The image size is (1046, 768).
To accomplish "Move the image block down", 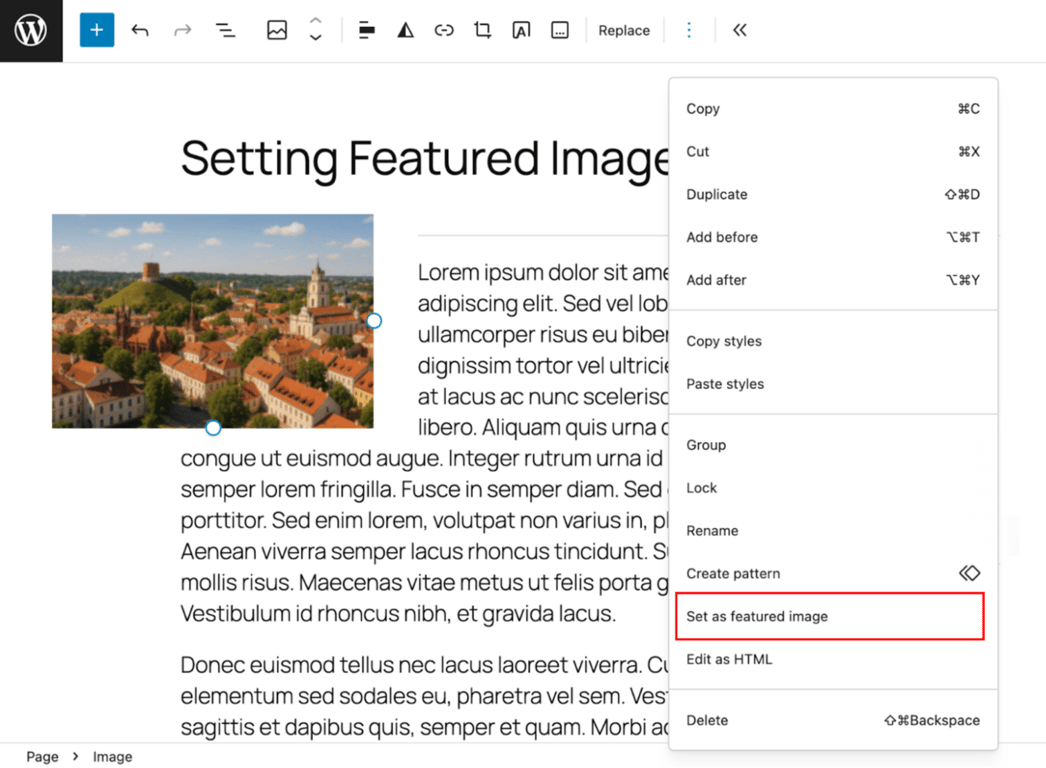I will pos(315,37).
